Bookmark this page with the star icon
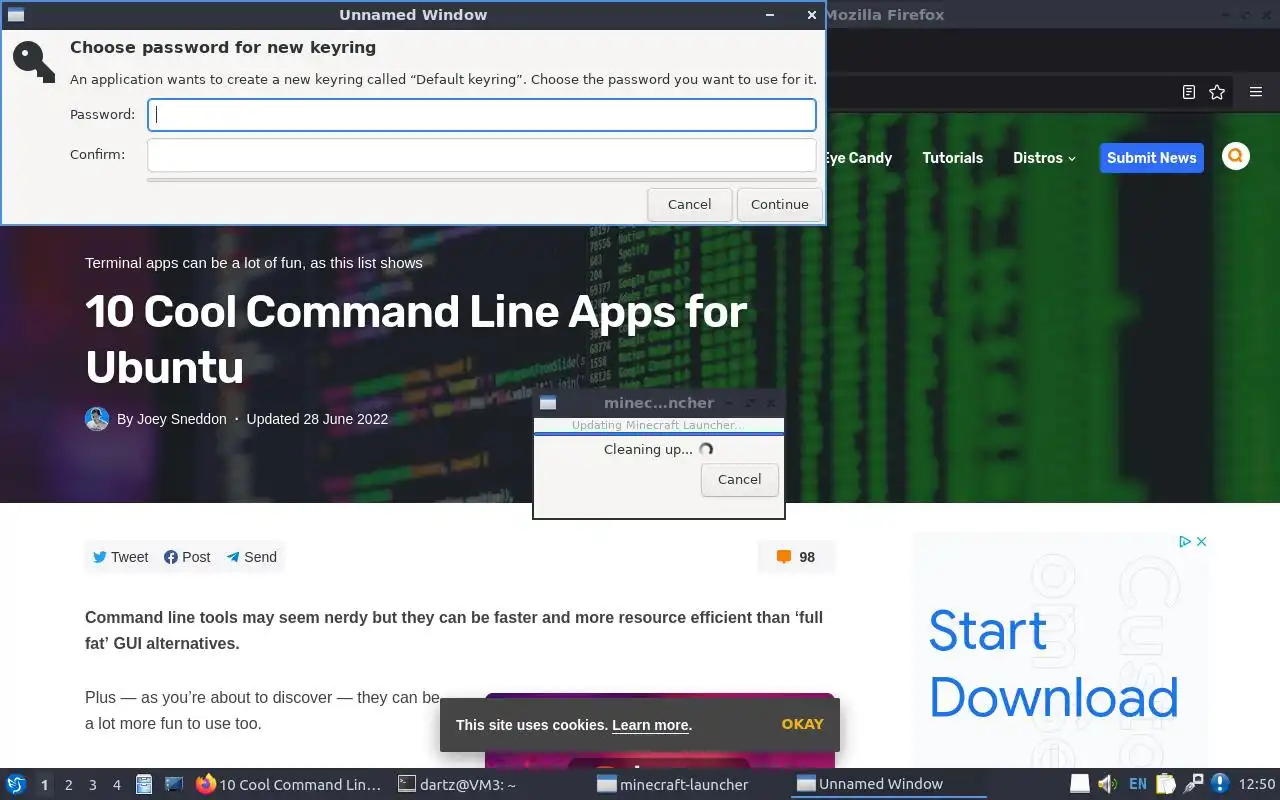1280x800 pixels. (x=1217, y=92)
